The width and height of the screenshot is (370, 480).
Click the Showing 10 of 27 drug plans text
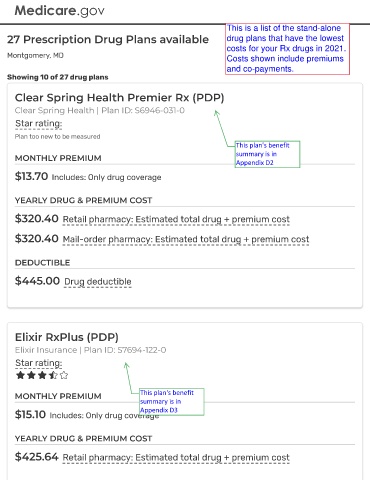coord(58,77)
